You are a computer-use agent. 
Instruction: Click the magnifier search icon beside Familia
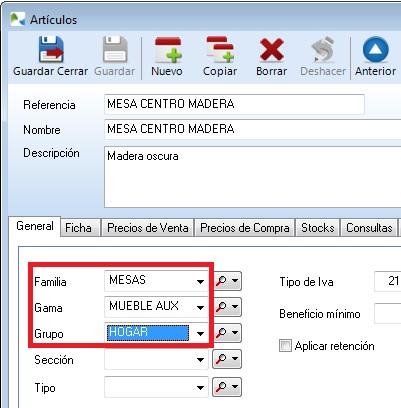pyautogui.click(x=221, y=281)
